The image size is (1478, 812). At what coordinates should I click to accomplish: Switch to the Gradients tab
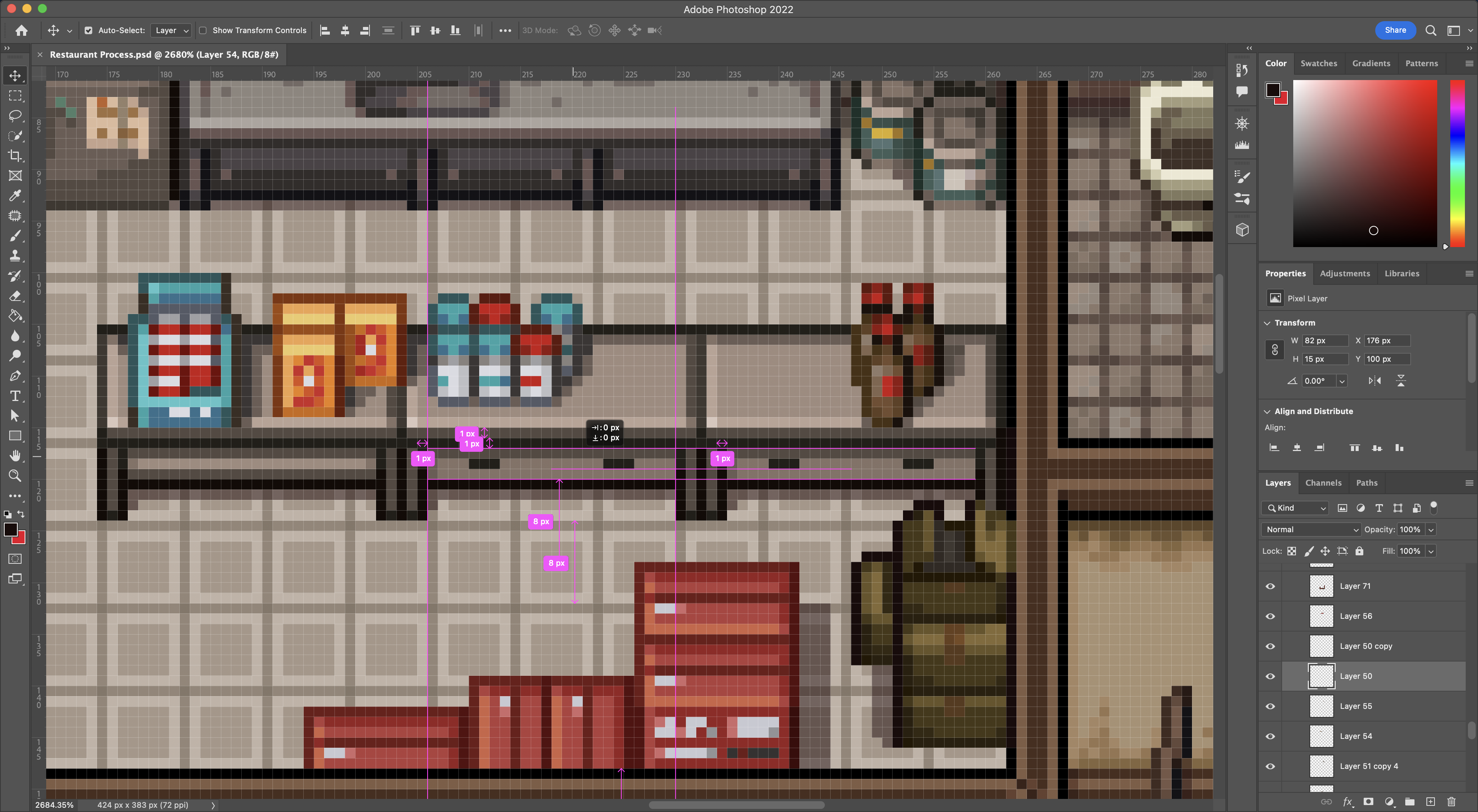(1371, 63)
